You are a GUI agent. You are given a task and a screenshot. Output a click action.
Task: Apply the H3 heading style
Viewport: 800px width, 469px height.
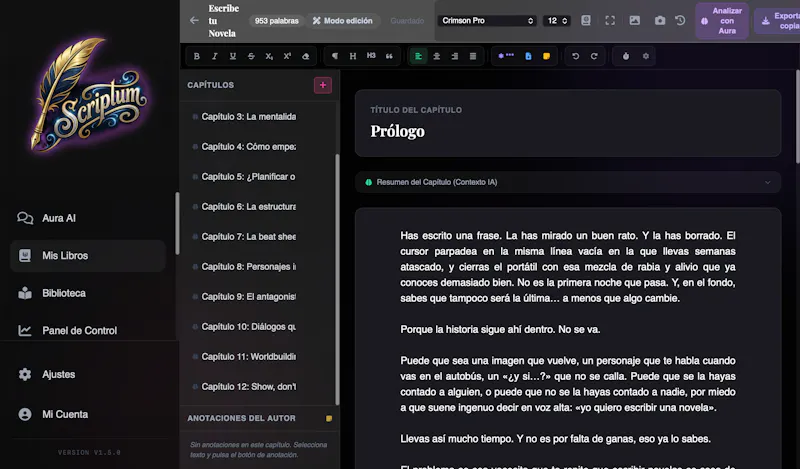point(371,56)
